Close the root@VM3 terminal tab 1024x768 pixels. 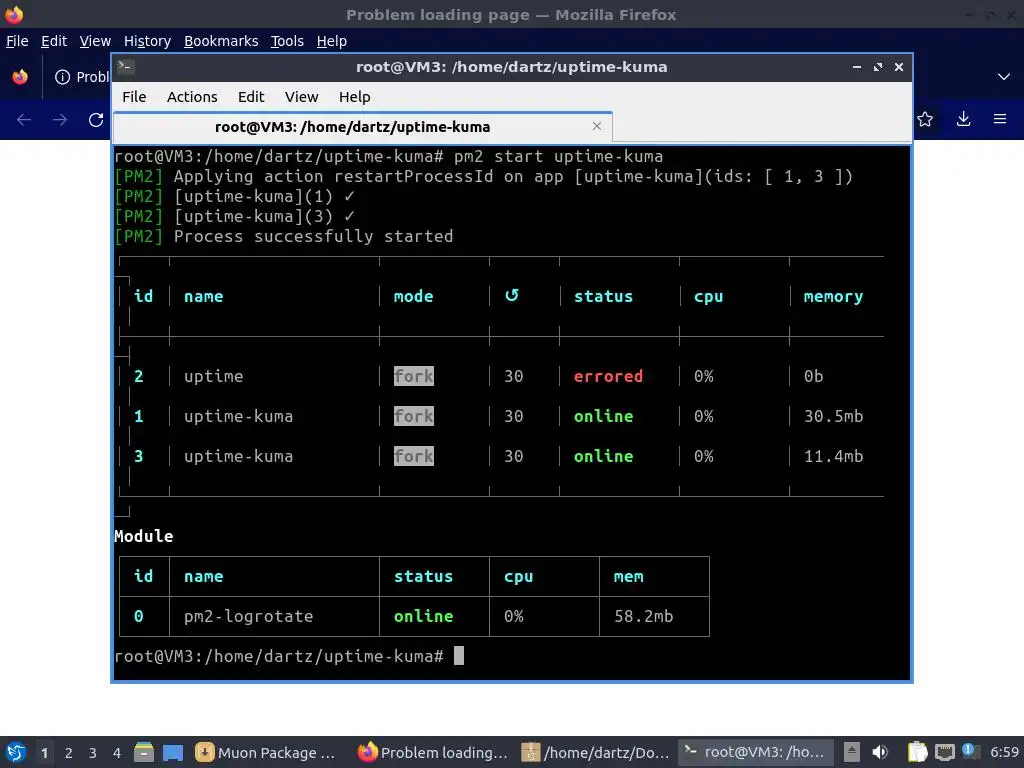point(597,126)
